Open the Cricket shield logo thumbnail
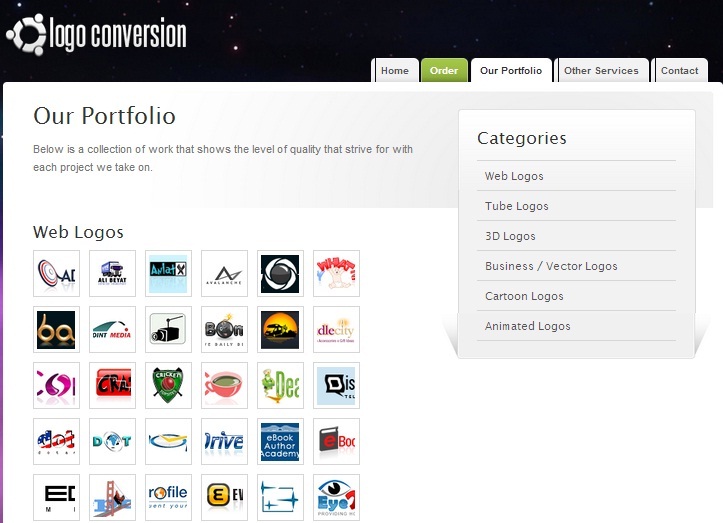This screenshot has height=523, width=723. [168, 385]
